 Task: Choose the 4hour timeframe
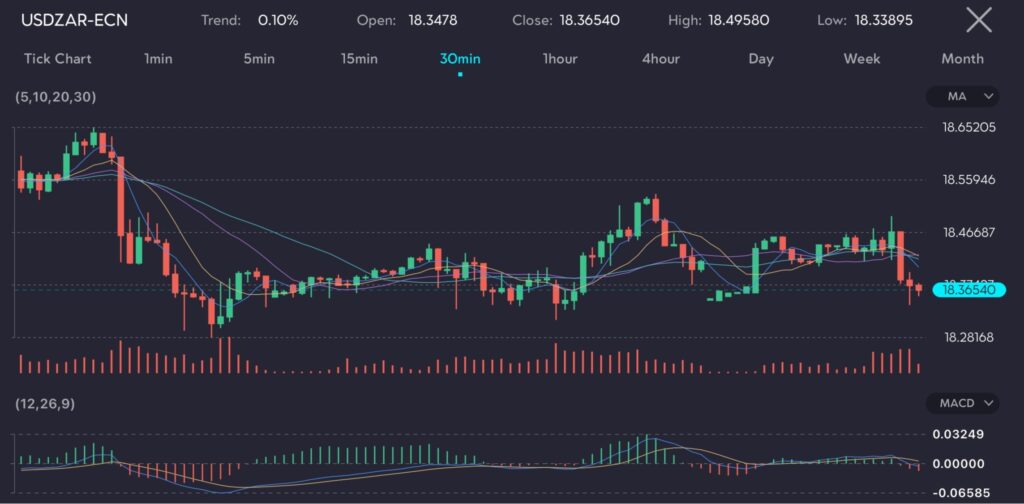[x=661, y=58]
